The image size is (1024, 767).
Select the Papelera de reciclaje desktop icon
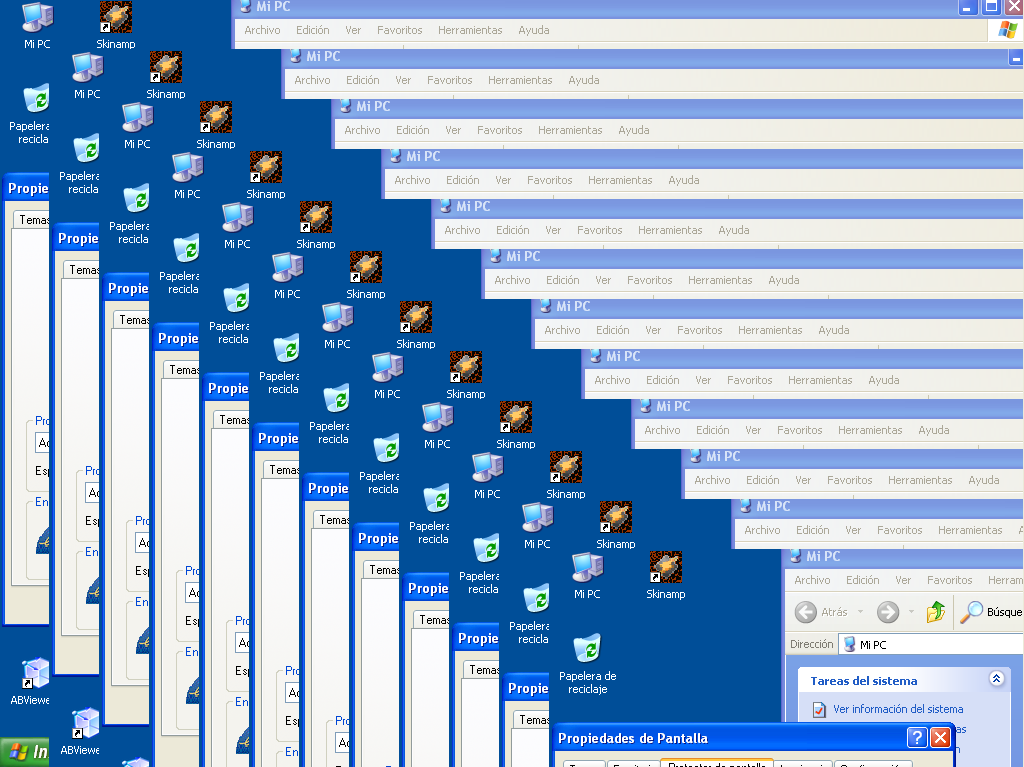(x=588, y=664)
